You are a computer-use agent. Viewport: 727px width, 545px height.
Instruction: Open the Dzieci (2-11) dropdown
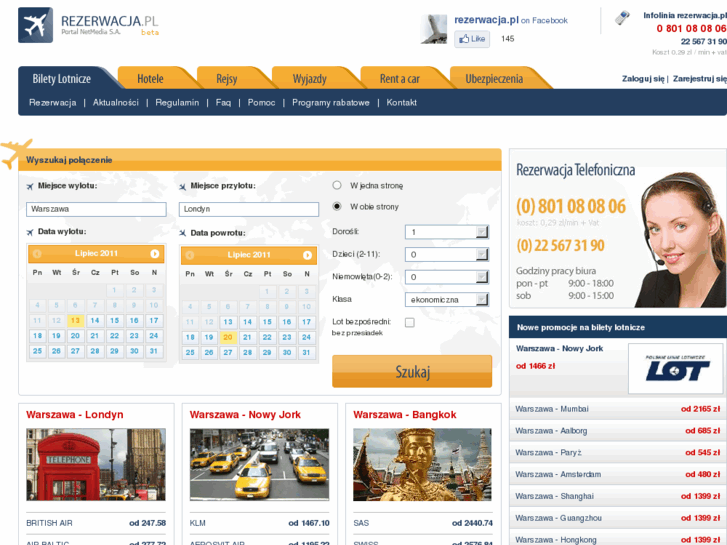pyautogui.click(x=446, y=254)
